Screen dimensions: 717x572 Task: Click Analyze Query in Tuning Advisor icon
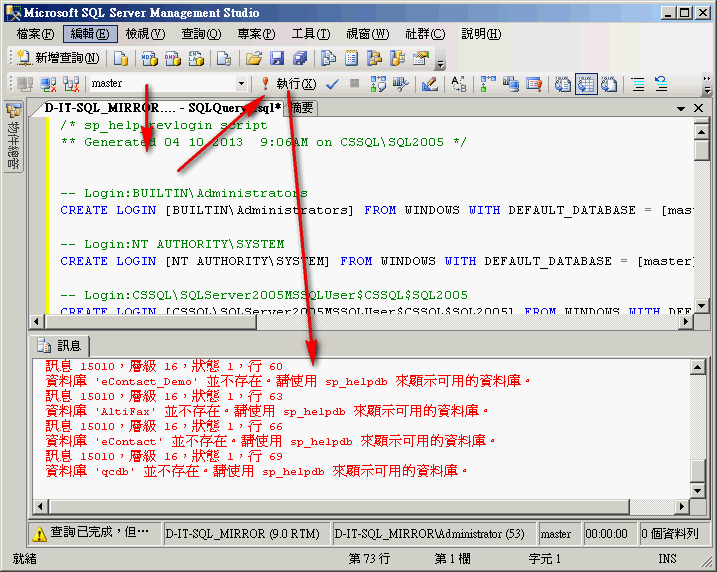click(x=401, y=84)
